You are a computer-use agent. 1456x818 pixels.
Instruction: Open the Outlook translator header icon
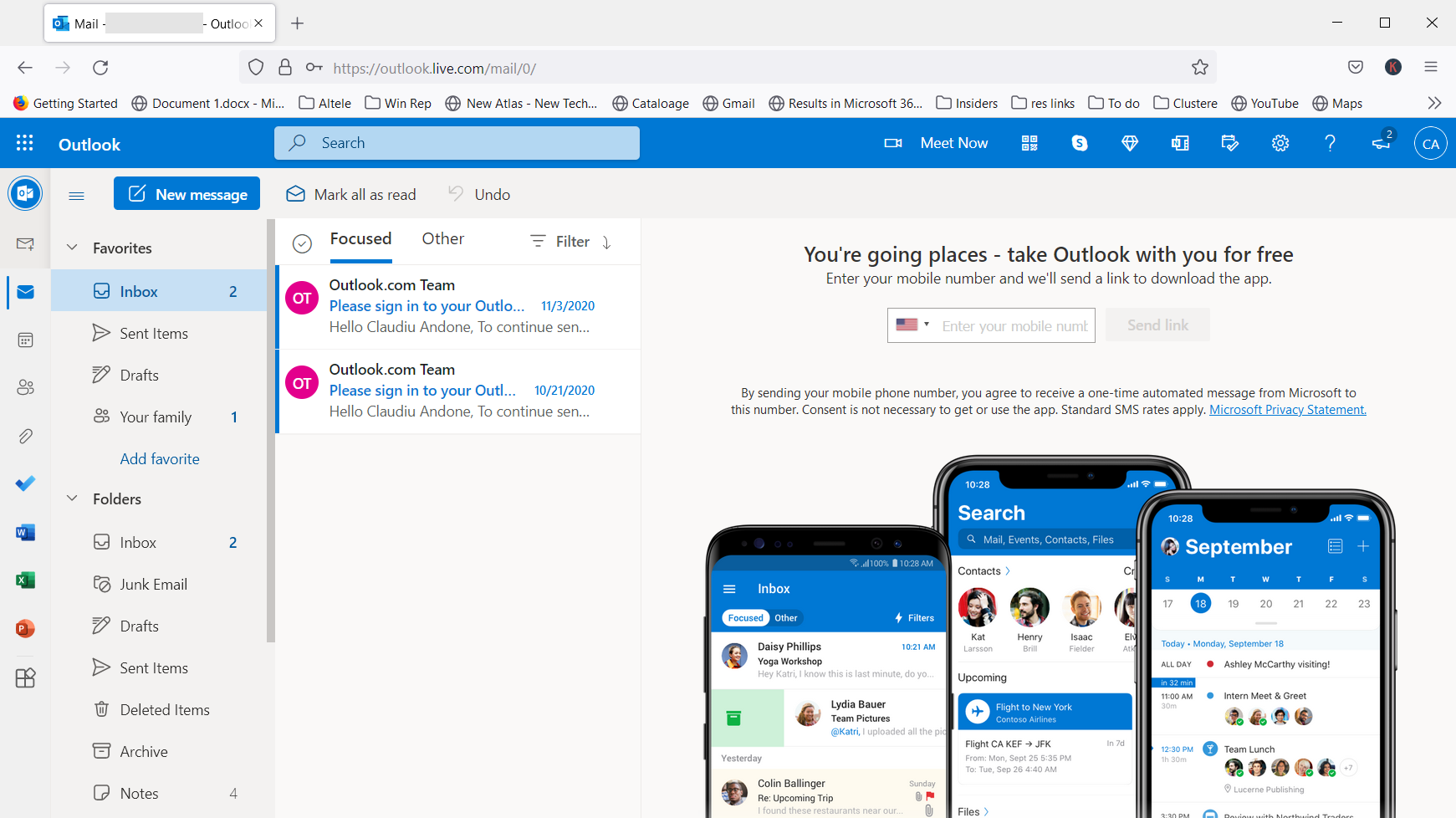click(x=1180, y=143)
